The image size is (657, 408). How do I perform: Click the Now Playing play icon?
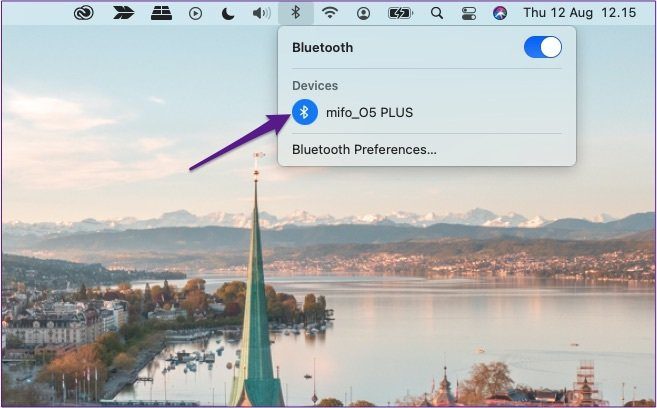[x=195, y=13]
